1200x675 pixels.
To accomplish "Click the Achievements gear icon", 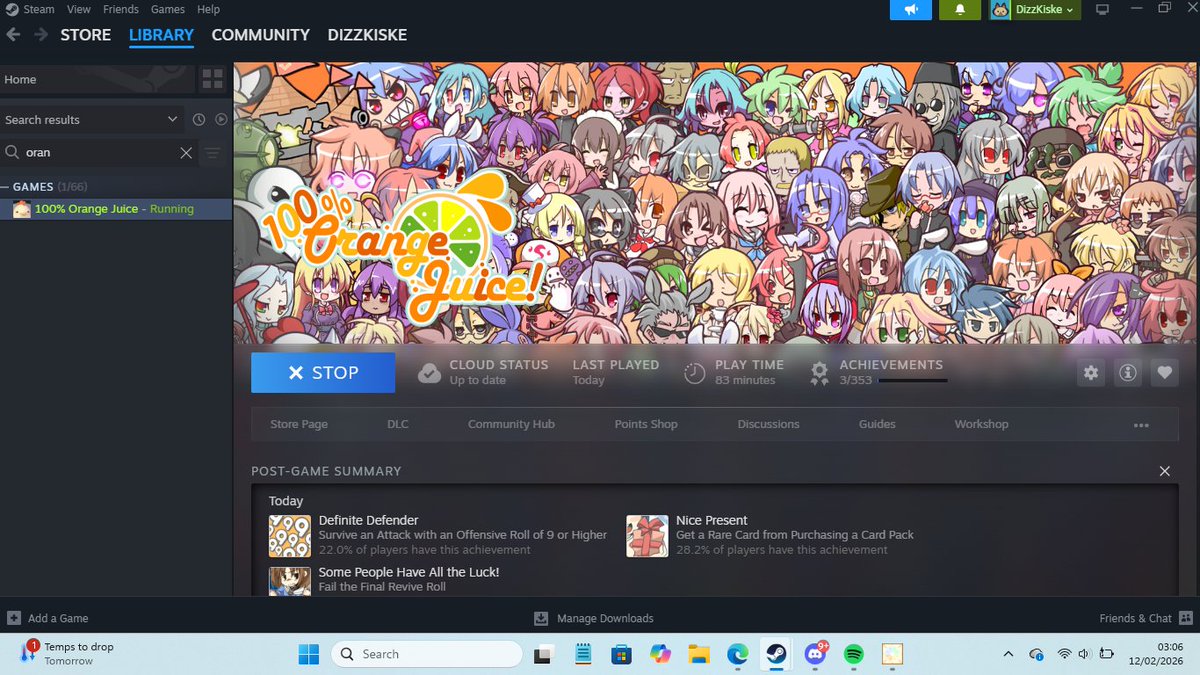I will tap(819, 373).
